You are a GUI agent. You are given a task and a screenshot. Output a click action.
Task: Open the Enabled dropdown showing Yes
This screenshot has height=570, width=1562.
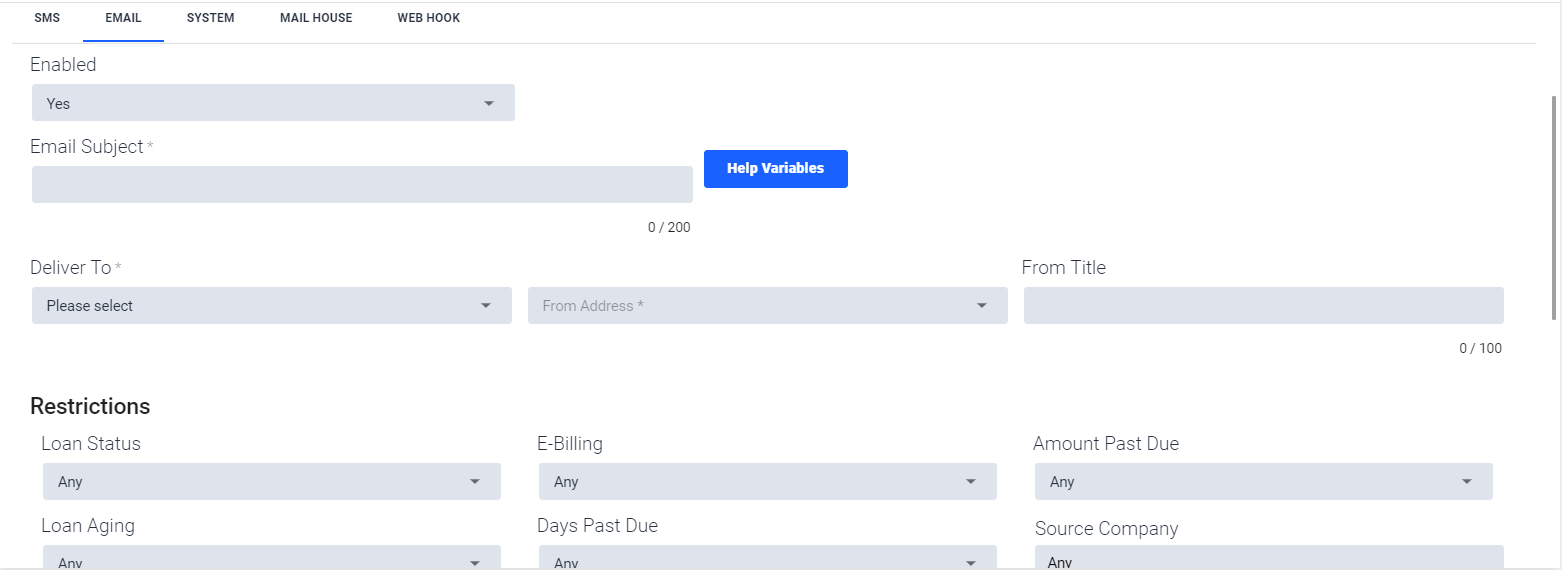coord(273,103)
